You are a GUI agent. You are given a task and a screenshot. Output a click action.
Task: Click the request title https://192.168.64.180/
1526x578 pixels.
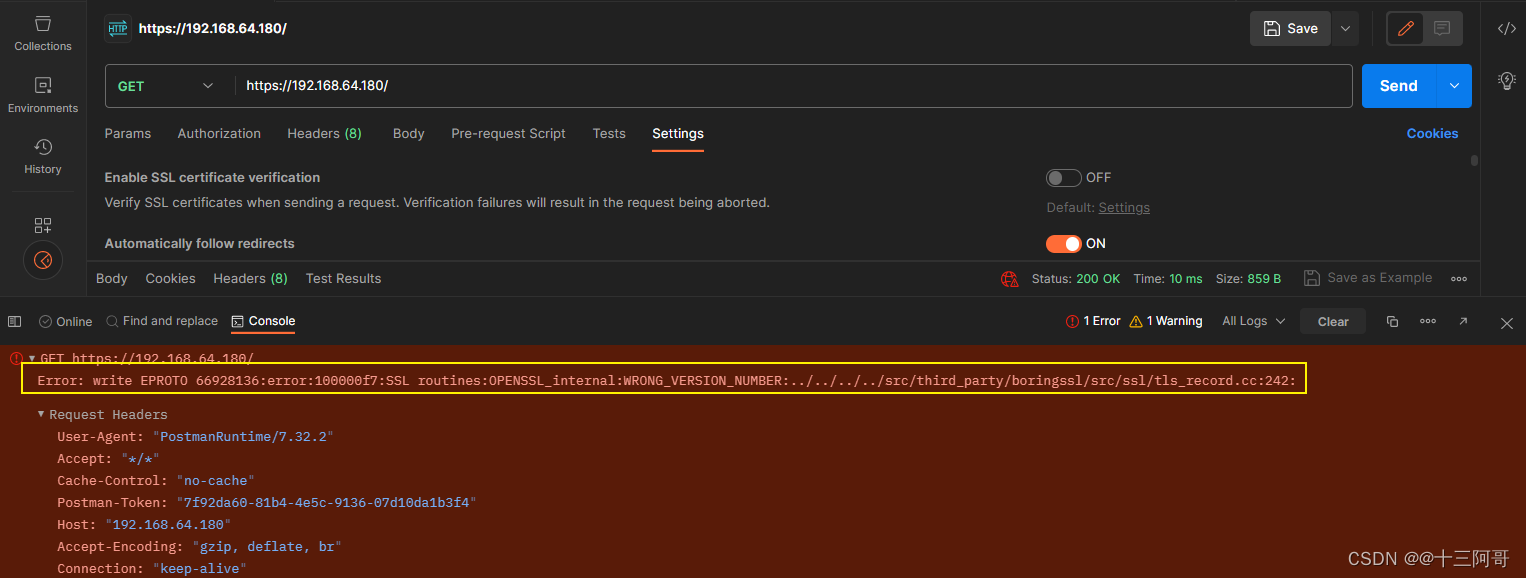point(213,29)
